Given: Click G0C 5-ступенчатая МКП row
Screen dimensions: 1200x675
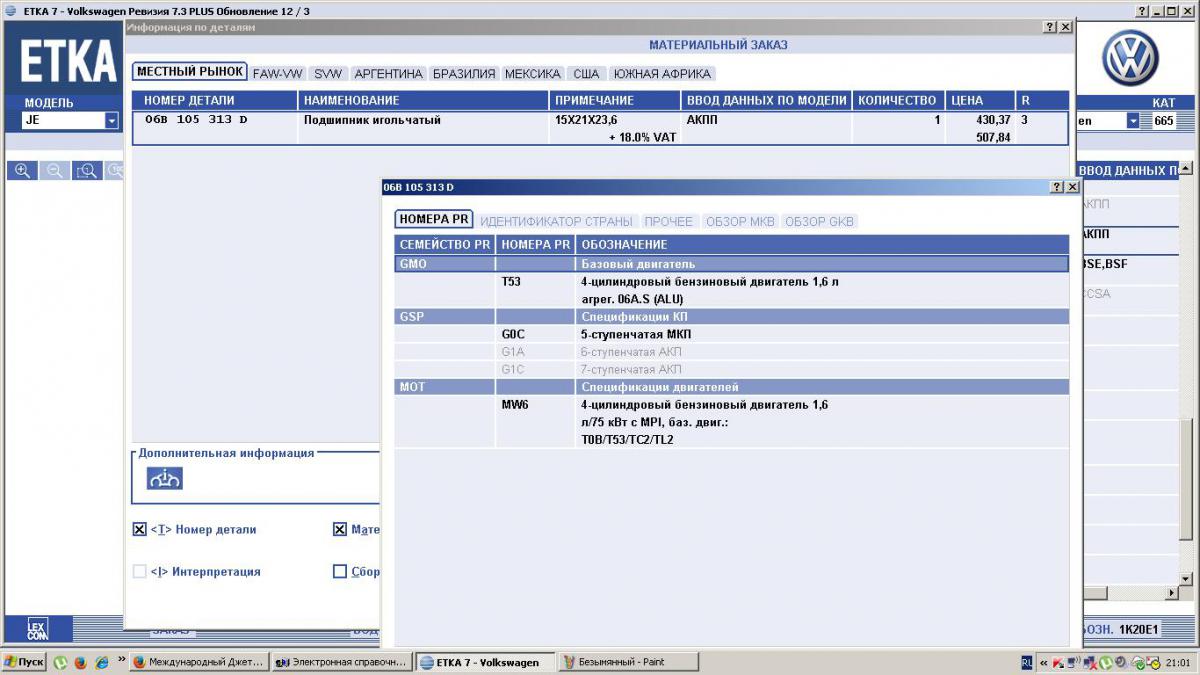Looking at the screenshot, I should click(x=732, y=334).
